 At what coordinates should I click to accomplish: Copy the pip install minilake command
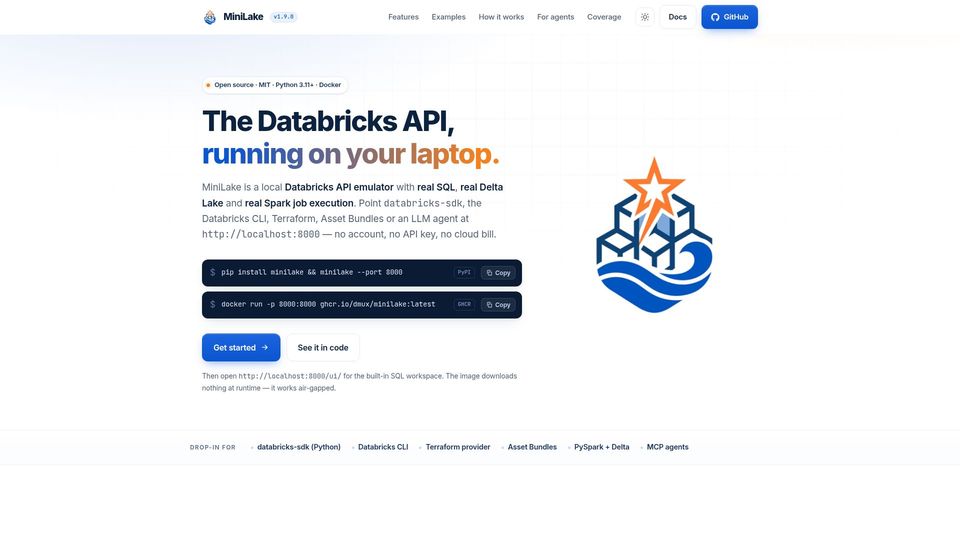(x=498, y=272)
